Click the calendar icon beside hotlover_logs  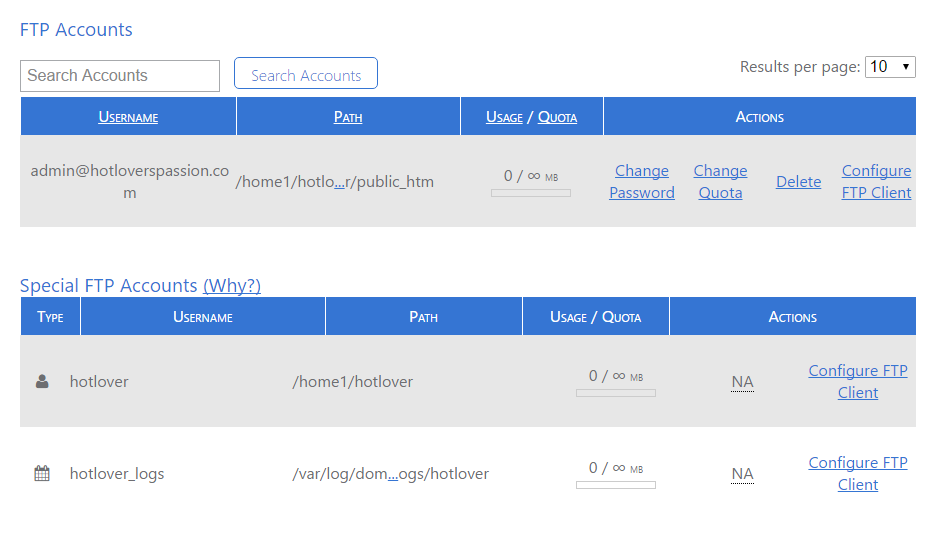(x=42, y=473)
